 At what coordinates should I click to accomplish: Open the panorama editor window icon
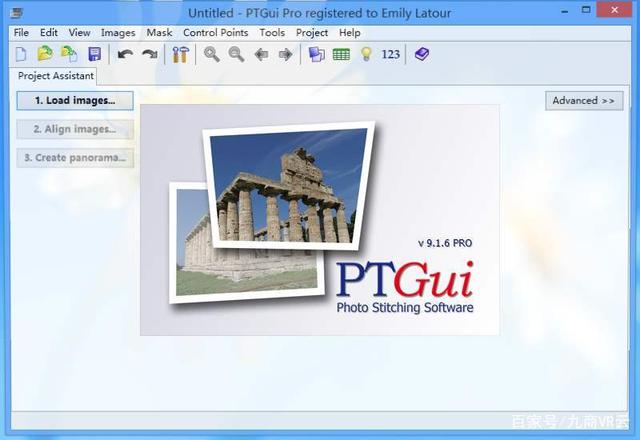[x=316, y=54]
